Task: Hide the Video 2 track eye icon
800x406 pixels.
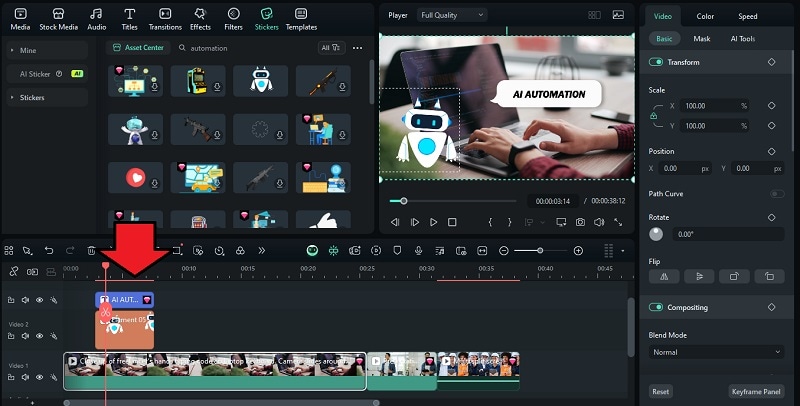Action: point(39,336)
